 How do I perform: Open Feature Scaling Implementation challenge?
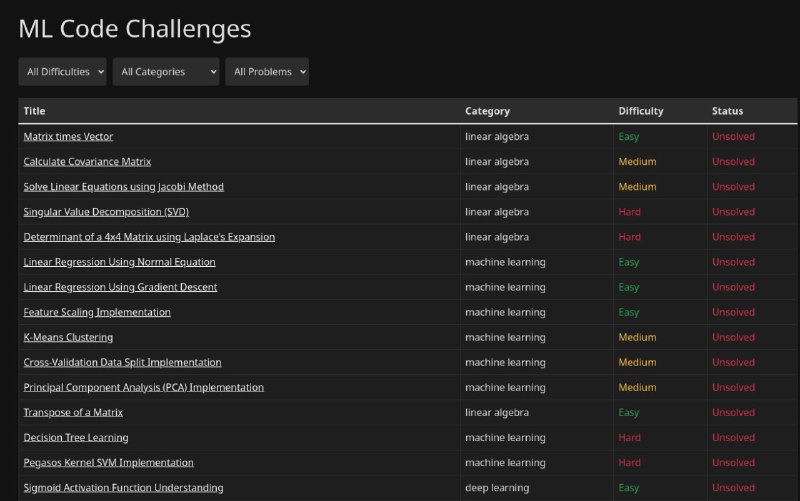pyautogui.click(x=97, y=312)
